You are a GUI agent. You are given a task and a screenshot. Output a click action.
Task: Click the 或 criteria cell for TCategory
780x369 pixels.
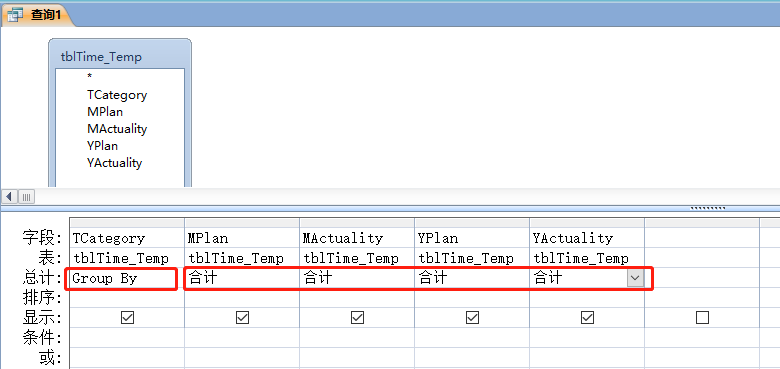coord(127,357)
